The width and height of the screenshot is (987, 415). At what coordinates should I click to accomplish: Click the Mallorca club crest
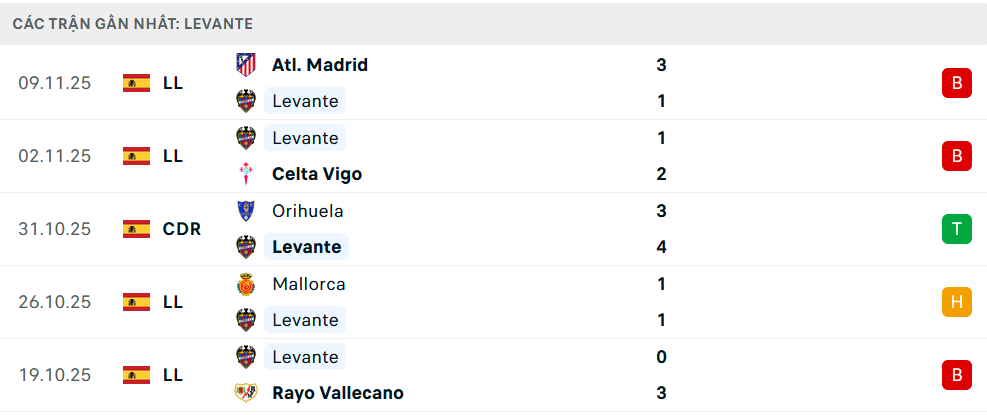tap(245, 284)
